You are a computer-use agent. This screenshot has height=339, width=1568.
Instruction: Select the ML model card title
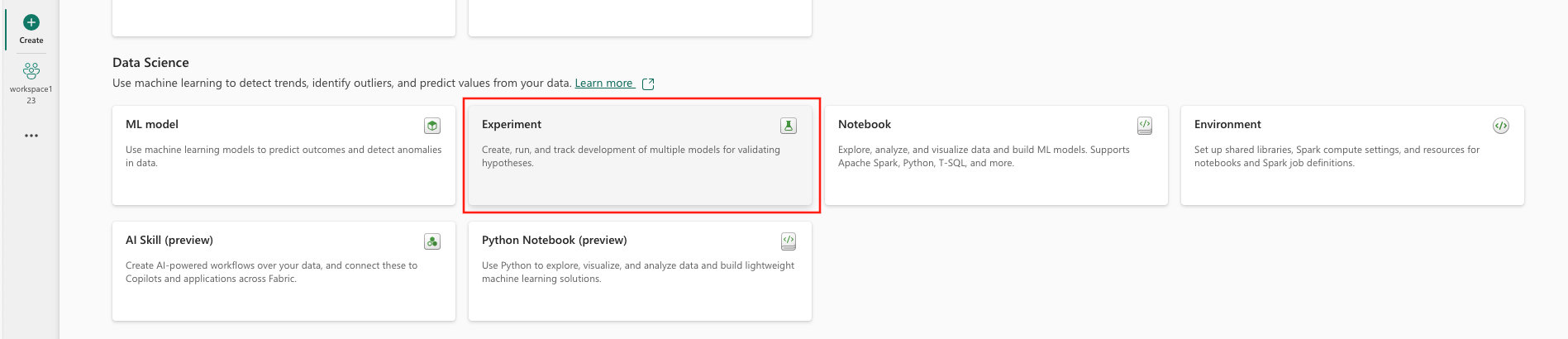[x=152, y=124]
